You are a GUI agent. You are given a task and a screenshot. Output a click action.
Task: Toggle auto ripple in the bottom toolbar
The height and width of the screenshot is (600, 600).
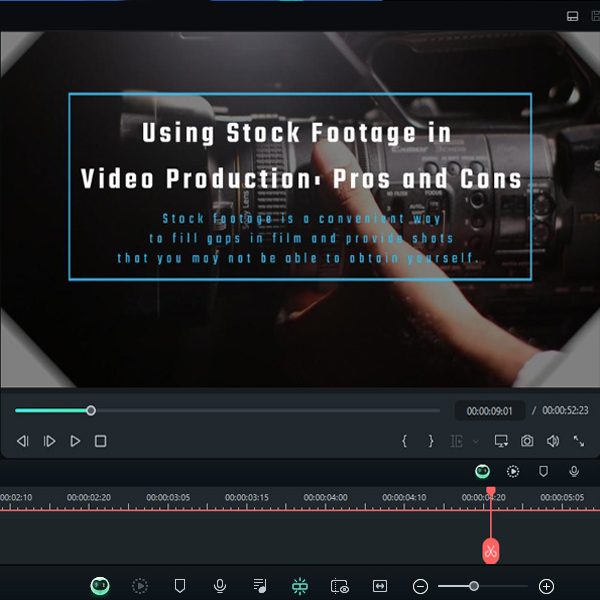[x=299, y=586]
